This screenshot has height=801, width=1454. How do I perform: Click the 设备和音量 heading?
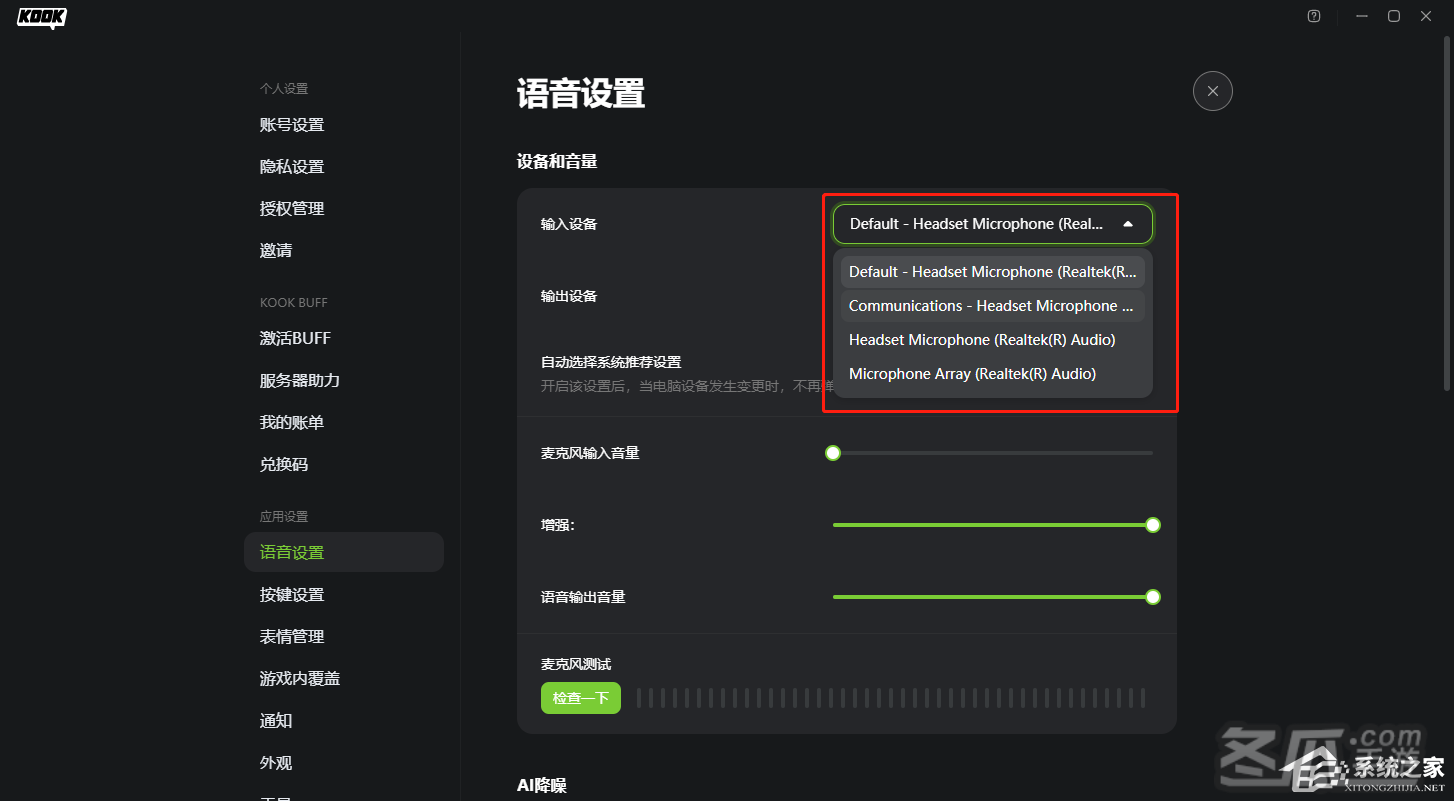pyautogui.click(x=557, y=161)
